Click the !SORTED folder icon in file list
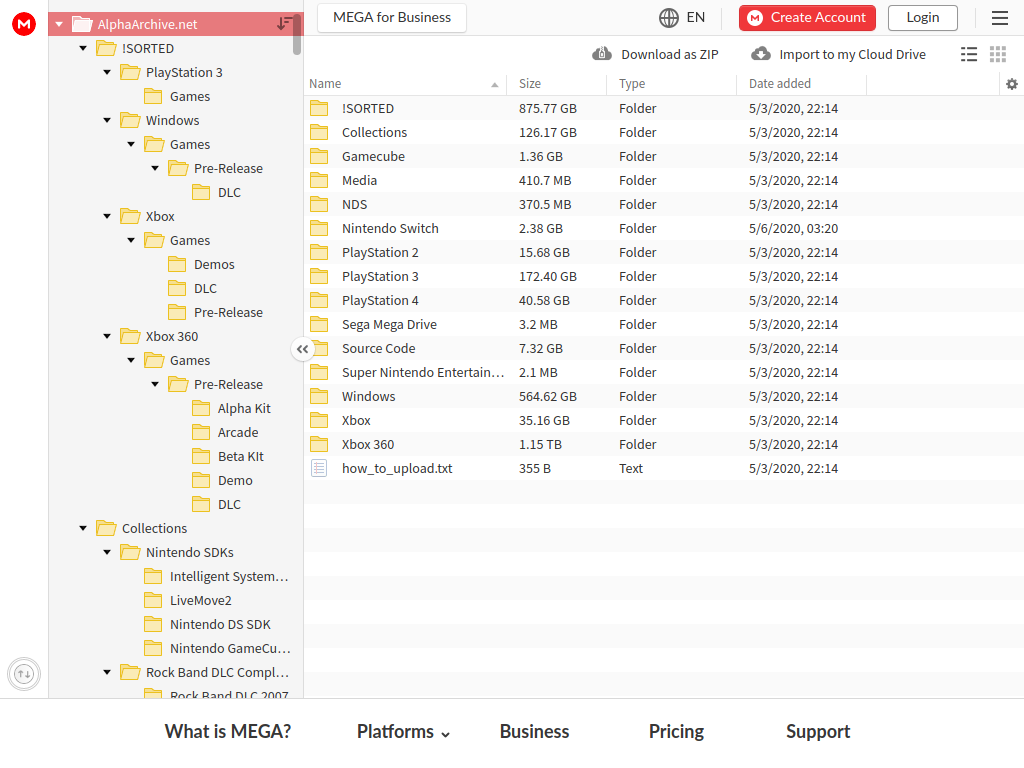This screenshot has height=768, width=1024. (x=319, y=108)
